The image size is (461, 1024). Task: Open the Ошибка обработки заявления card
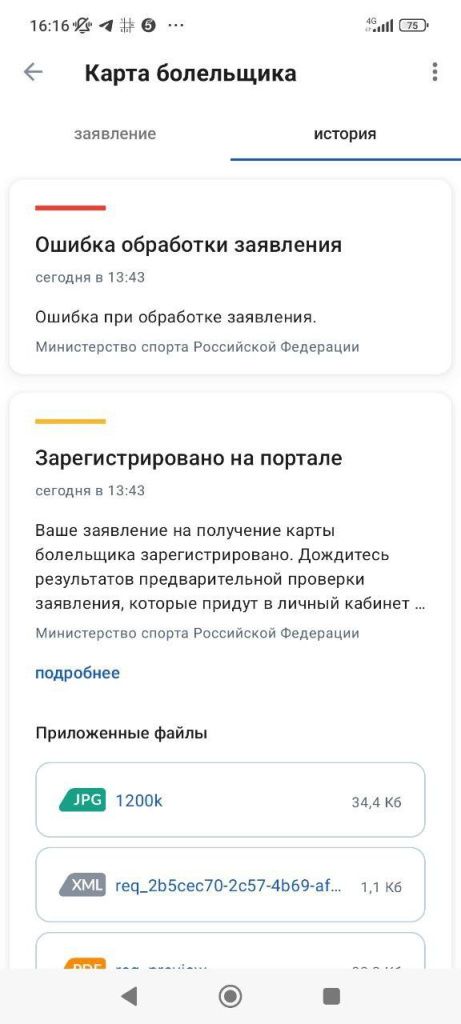[x=230, y=277]
